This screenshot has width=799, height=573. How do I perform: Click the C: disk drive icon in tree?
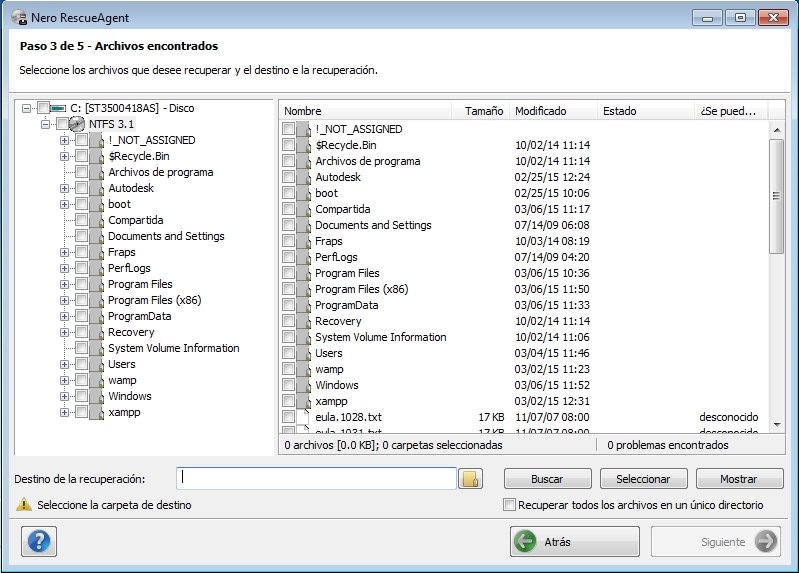[58, 108]
